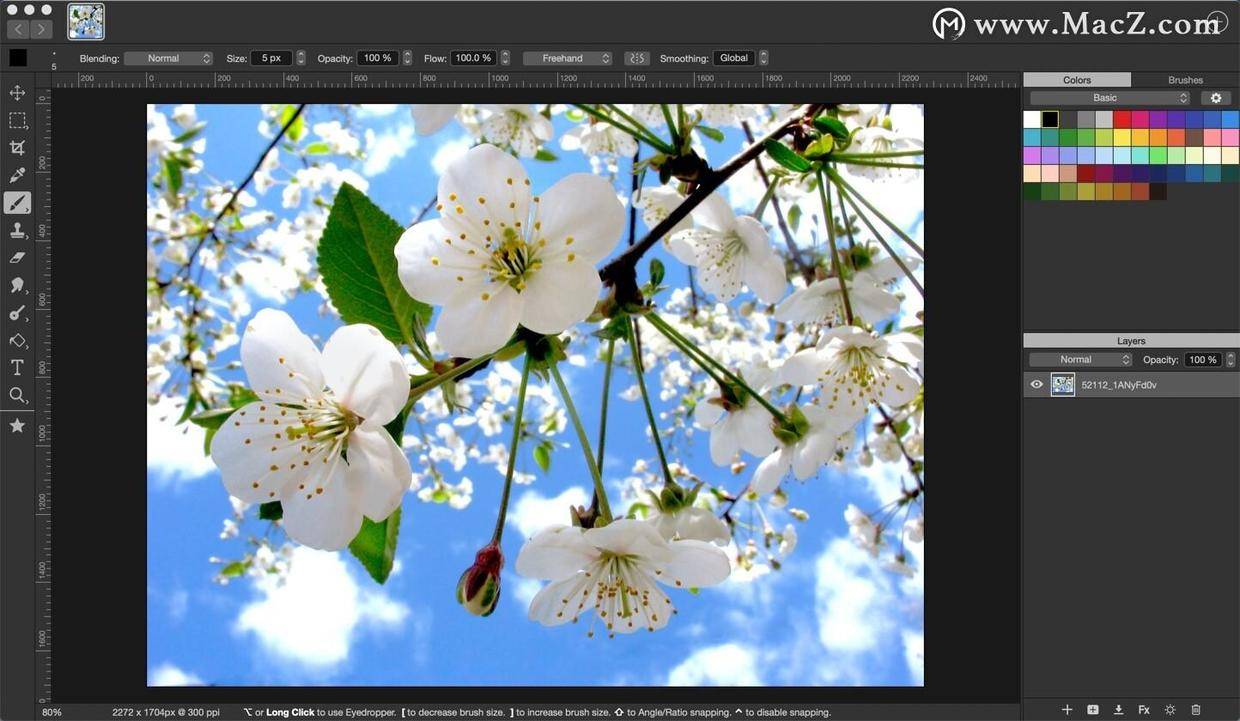Open the Basic palette dropdown
This screenshot has height=721, width=1240.
(1104, 97)
